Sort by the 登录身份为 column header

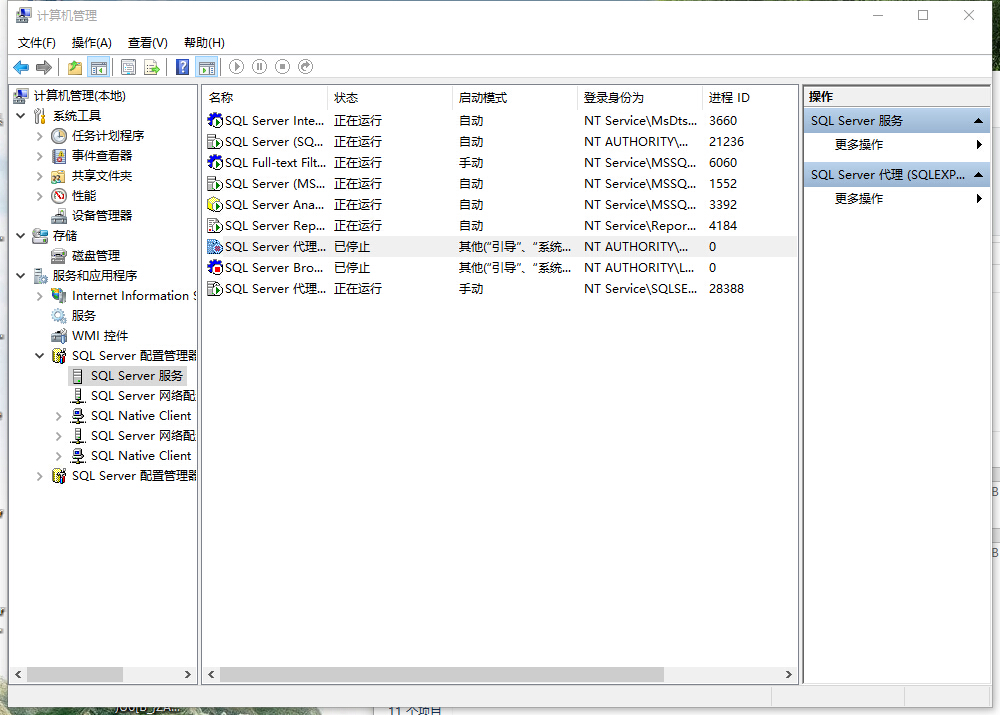640,98
